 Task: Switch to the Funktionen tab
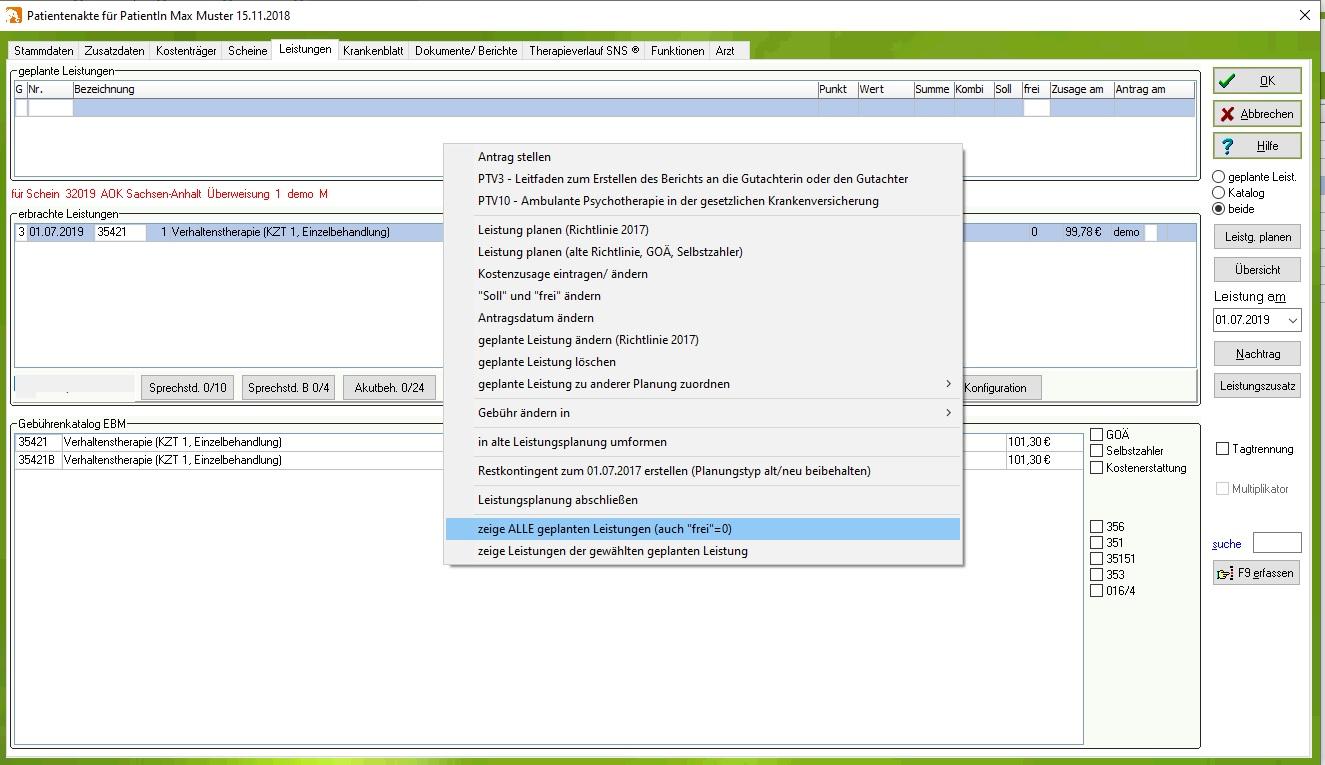click(x=678, y=51)
